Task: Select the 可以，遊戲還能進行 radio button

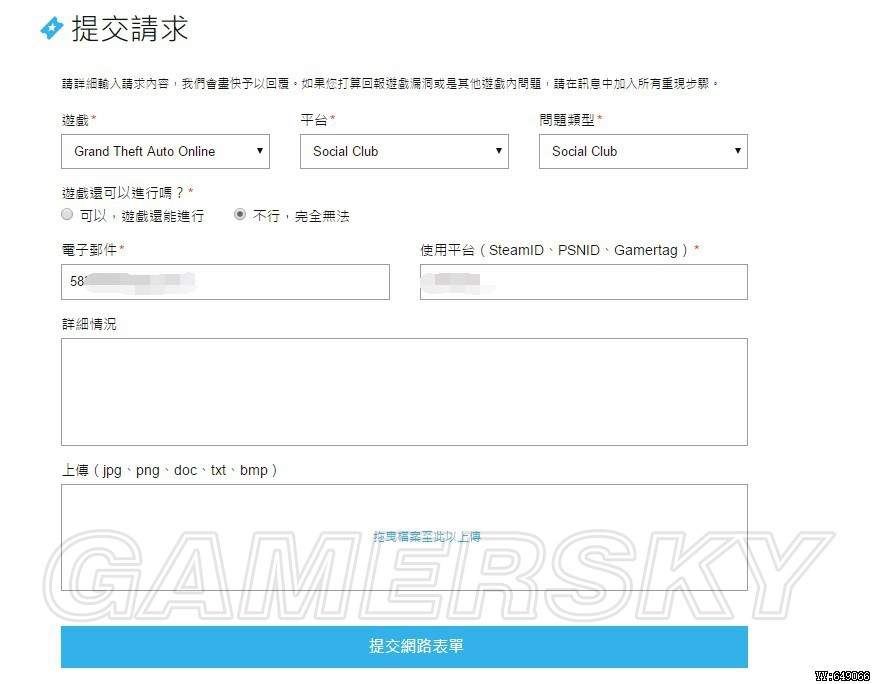Action: (x=67, y=215)
